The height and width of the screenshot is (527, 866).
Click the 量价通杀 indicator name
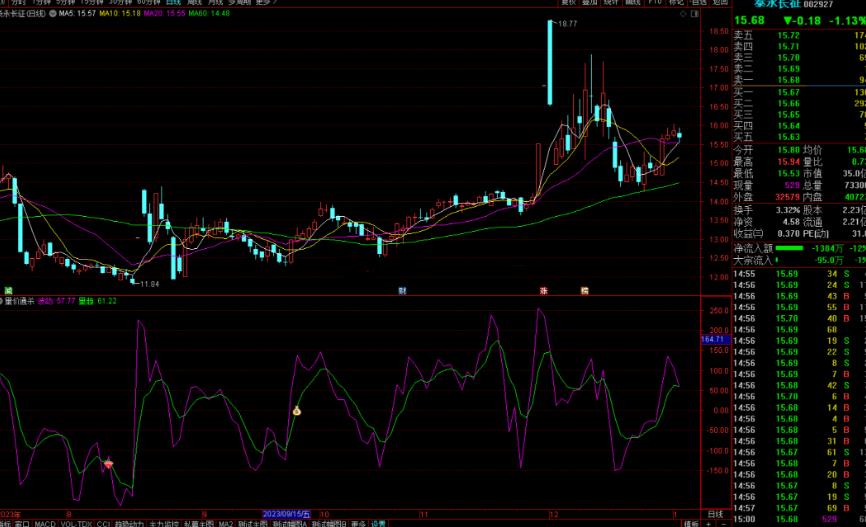tap(20, 302)
